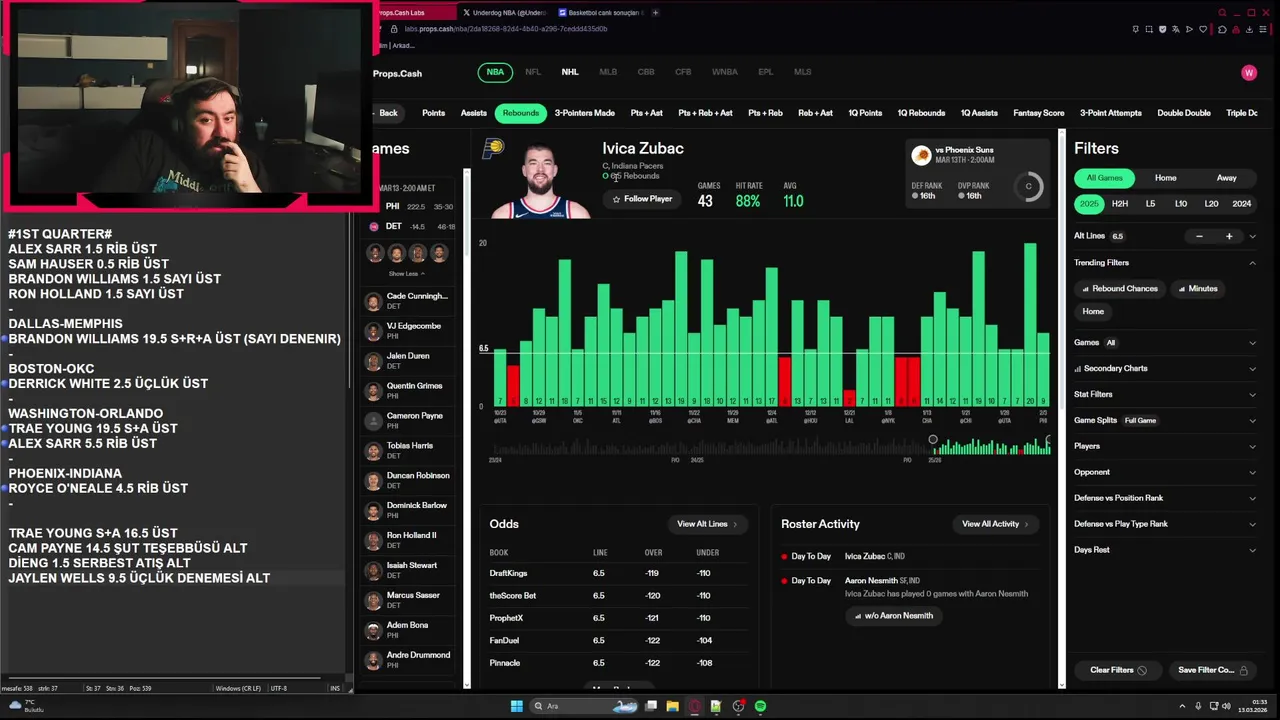Image resolution: width=1280 pixels, height=720 pixels.
Task: Select the L20 games filter
Action: point(1211,204)
